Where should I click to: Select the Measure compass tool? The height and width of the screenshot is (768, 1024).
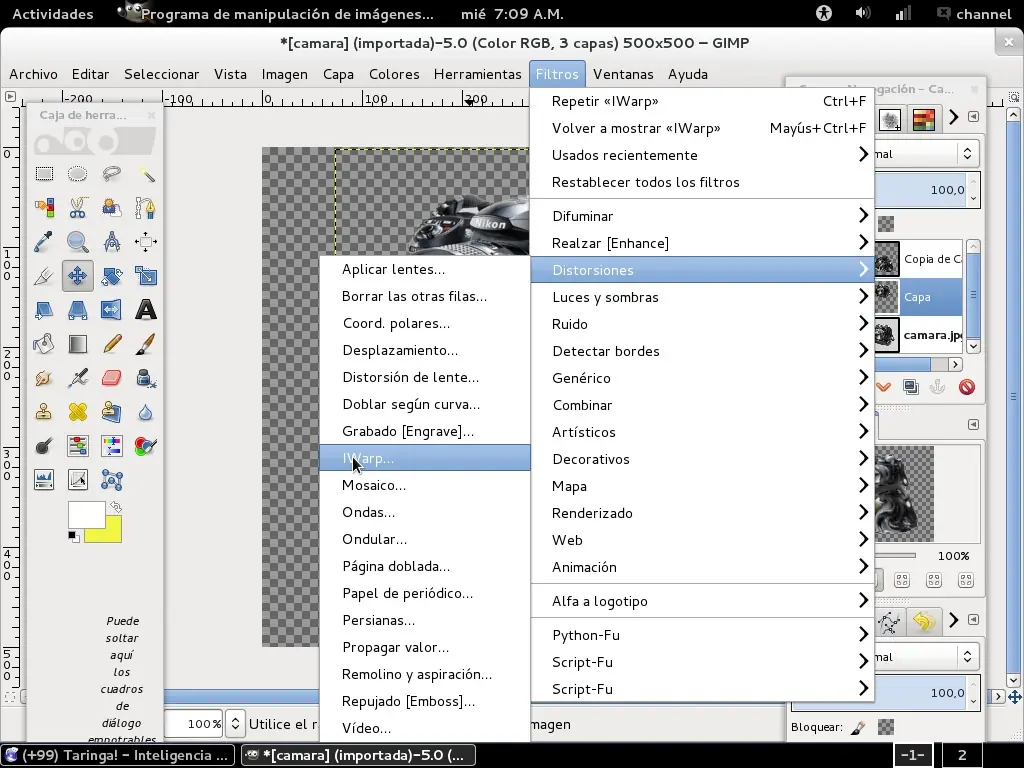click(x=112, y=242)
